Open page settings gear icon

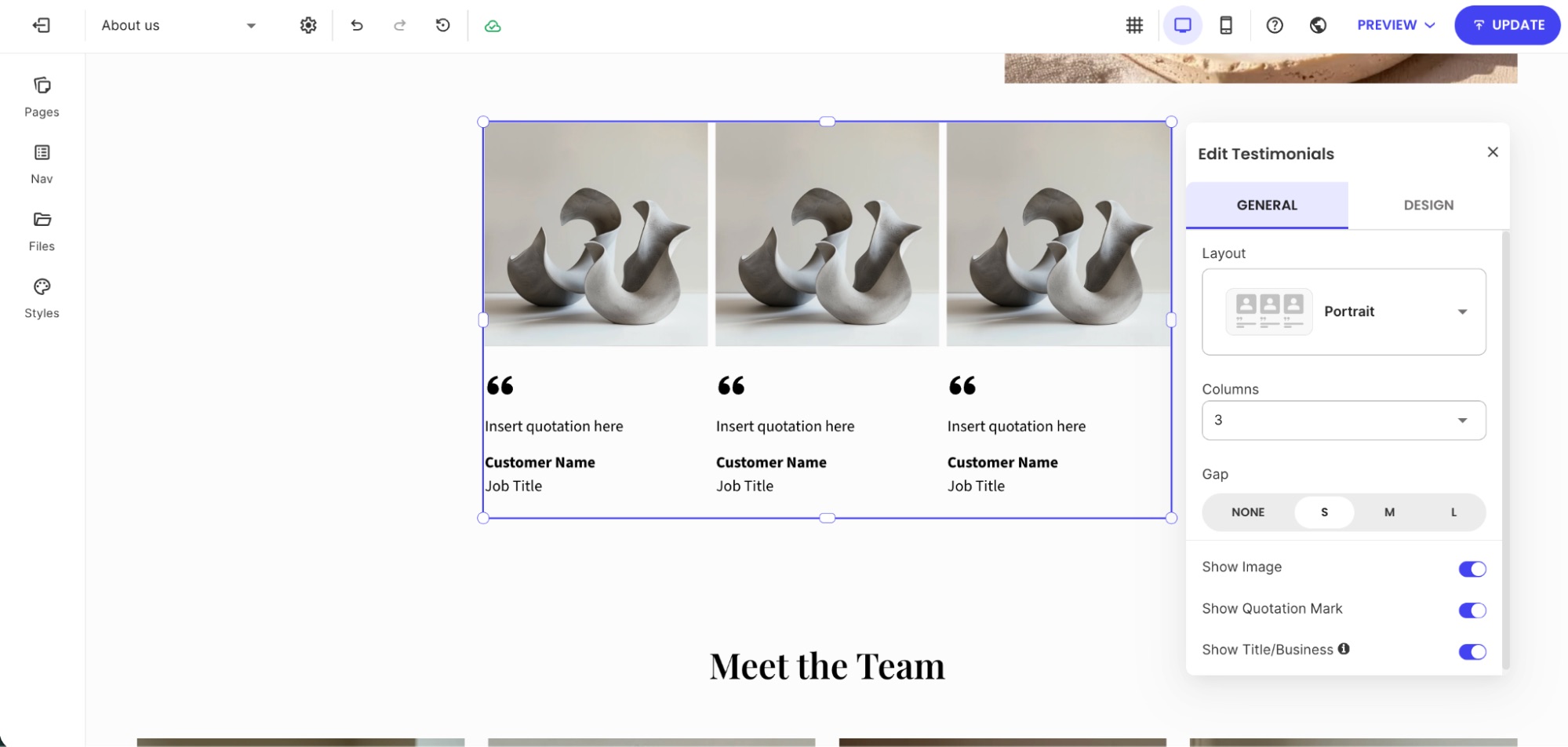[x=308, y=25]
